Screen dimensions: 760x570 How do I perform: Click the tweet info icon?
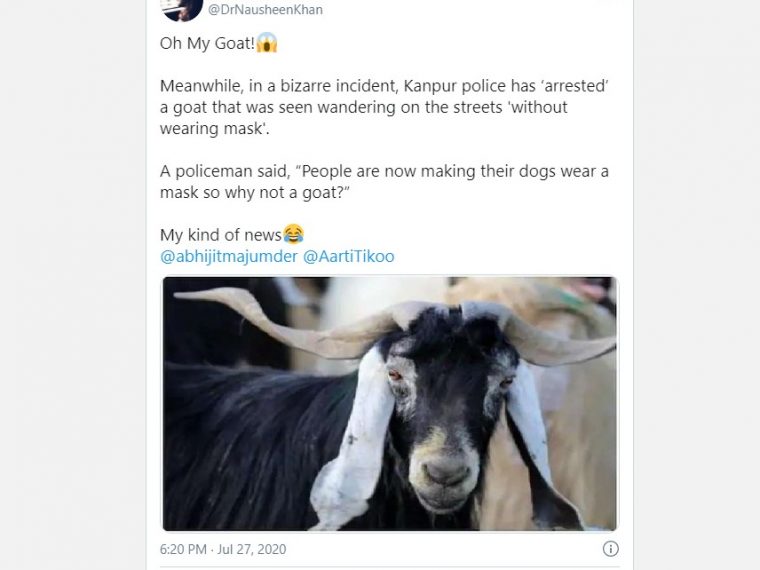610,549
